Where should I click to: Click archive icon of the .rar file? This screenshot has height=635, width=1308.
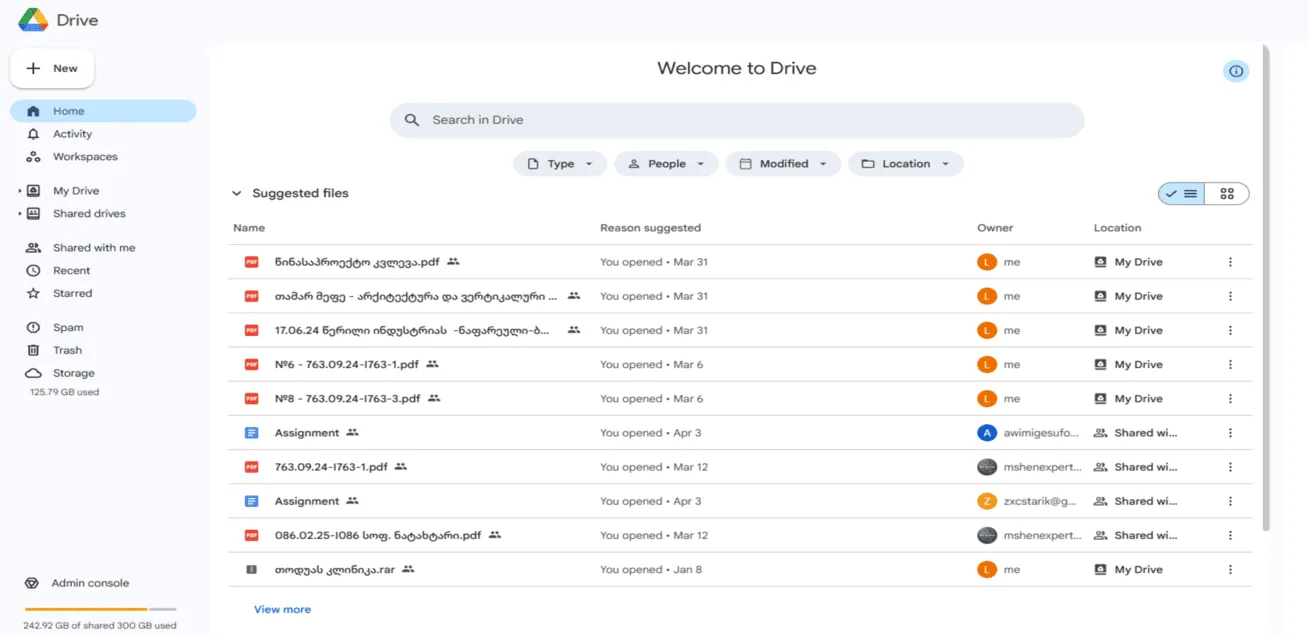click(x=252, y=570)
